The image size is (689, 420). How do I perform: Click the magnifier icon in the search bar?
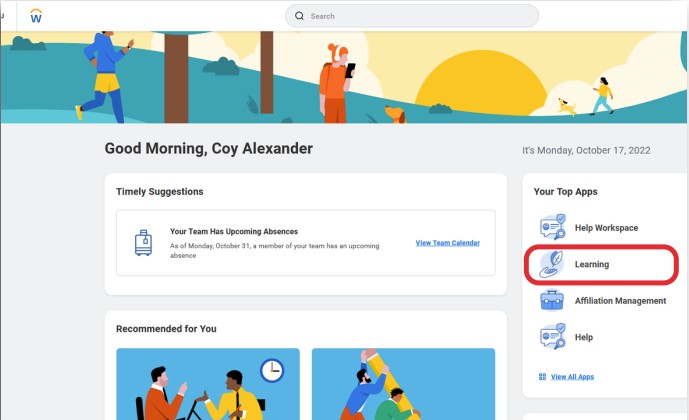click(299, 16)
